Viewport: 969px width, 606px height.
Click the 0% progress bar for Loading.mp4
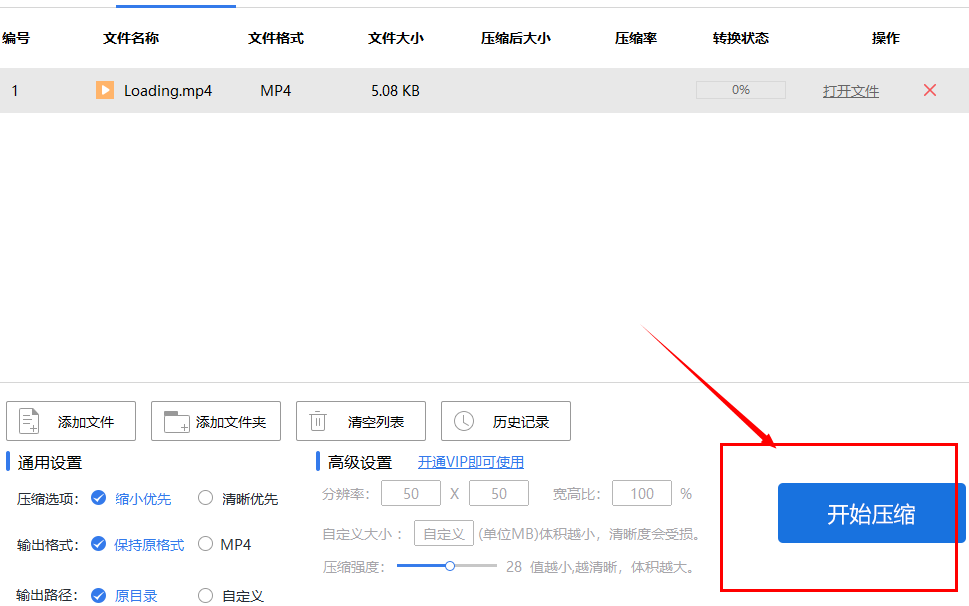tap(740, 90)
